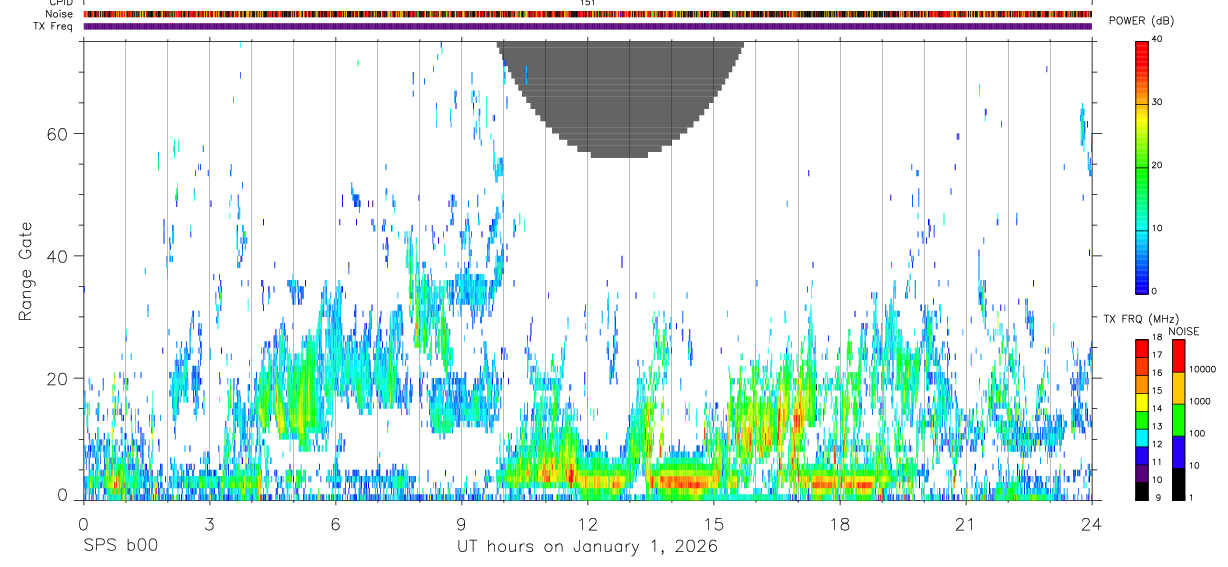Click the 1 label in NOISE legend
Image resolution: width=1228 pixels, height=567 pixels.
(1191, 497)
